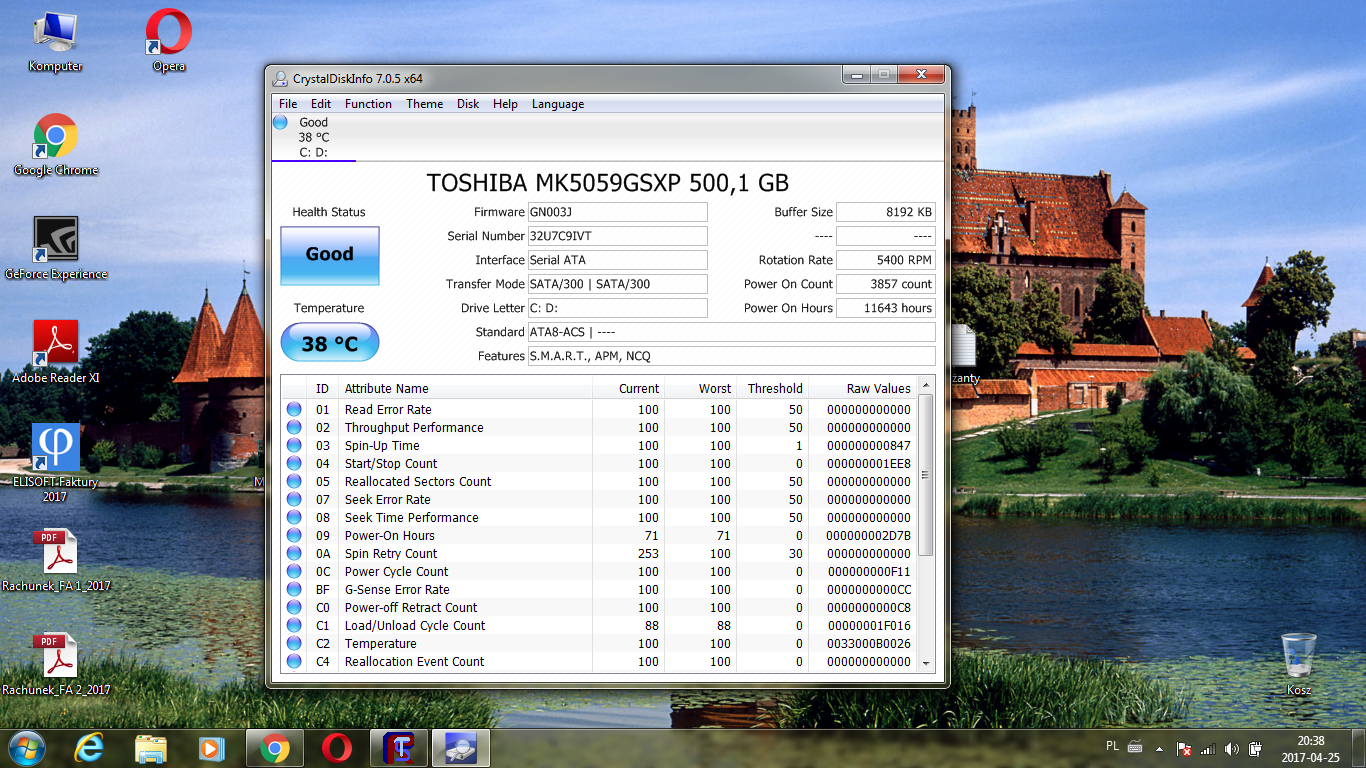Click status orb for Spin Retry Count

pos(294,553)
